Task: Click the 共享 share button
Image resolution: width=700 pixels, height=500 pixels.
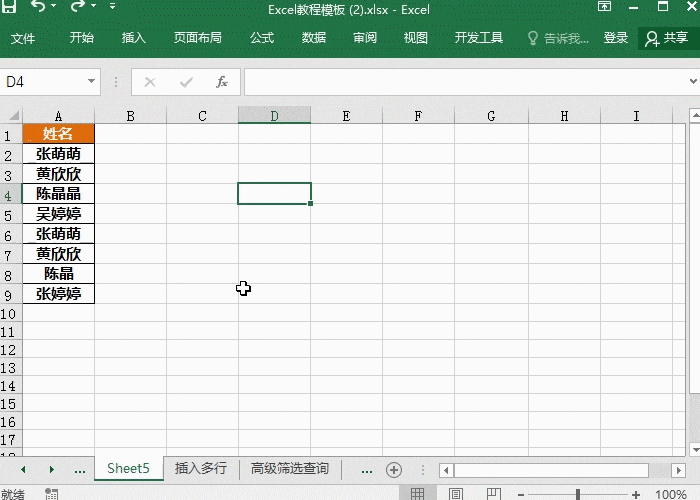Action: click(x=667, y=38)
